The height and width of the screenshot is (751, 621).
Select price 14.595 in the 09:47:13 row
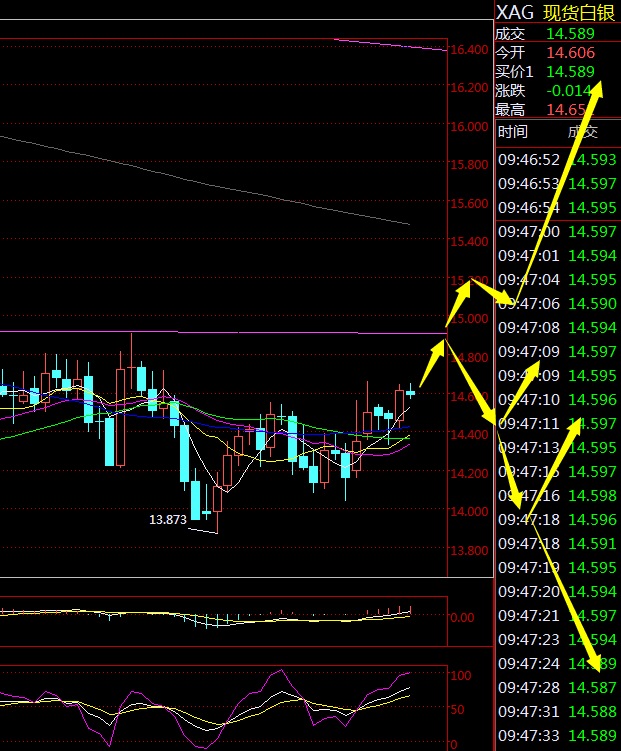[592, 448]
